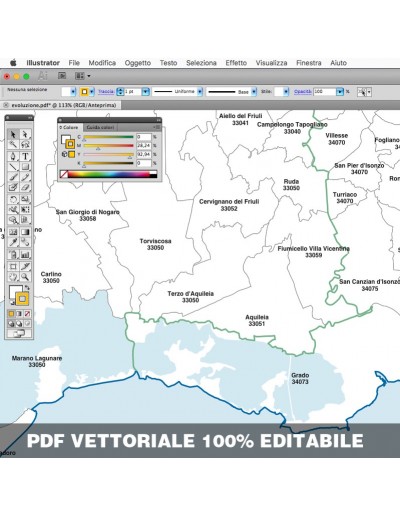Select the Eyedropper tool
The height and width of the screenshot is (517, 400).
[13, 242]
